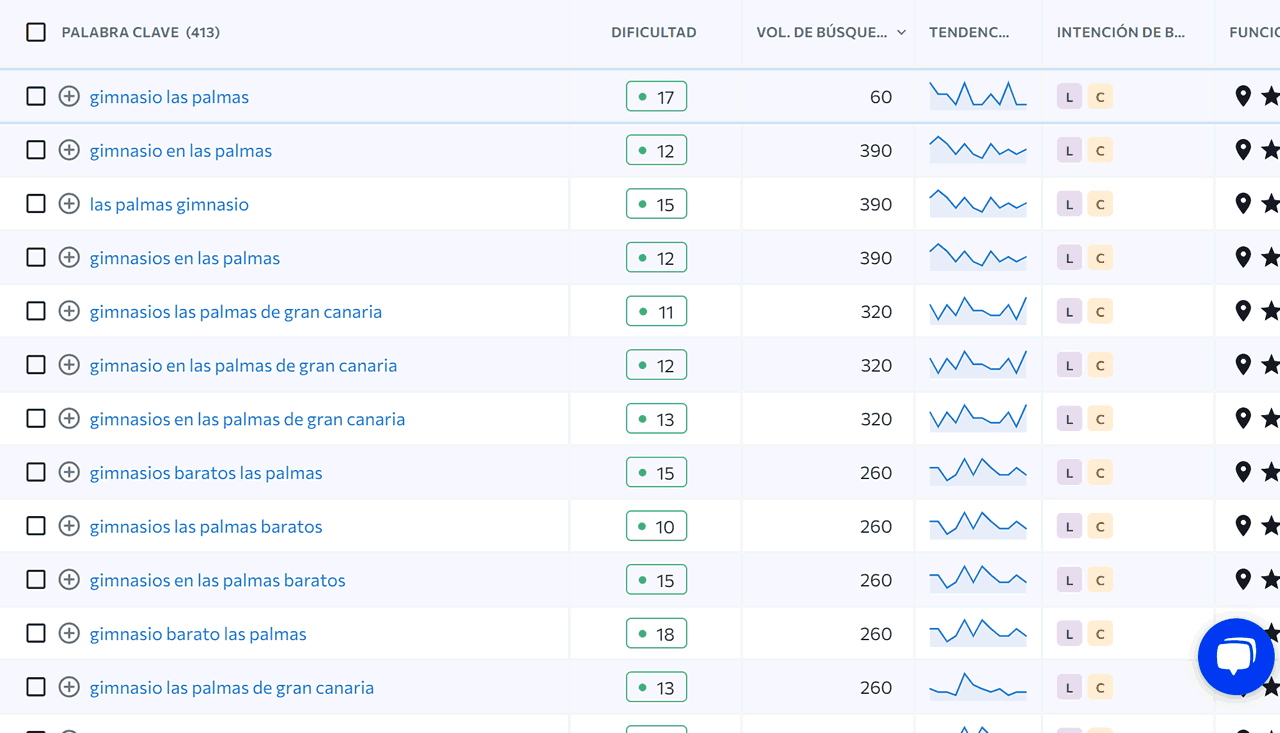Click search volume 60 in 'gimnasio las palmas' row
Image resolution: width=1280 pixels, height=733 pixels.
tap(881, 97)
